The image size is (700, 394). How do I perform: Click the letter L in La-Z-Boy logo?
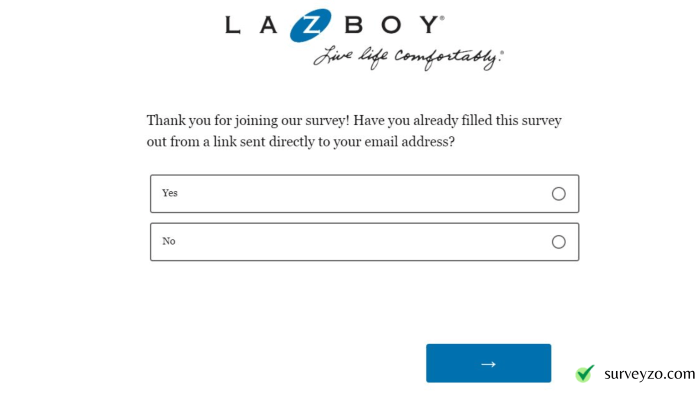point(233,25)
